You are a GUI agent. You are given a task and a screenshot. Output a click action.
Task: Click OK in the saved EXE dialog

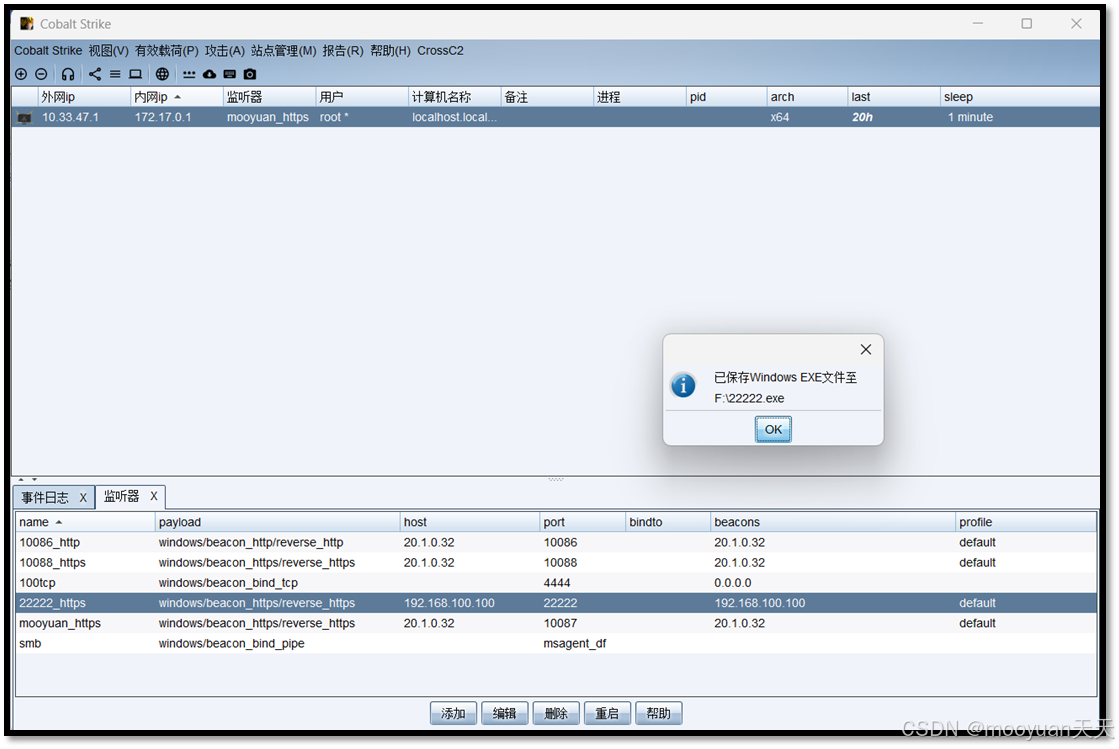coord(773,429)
